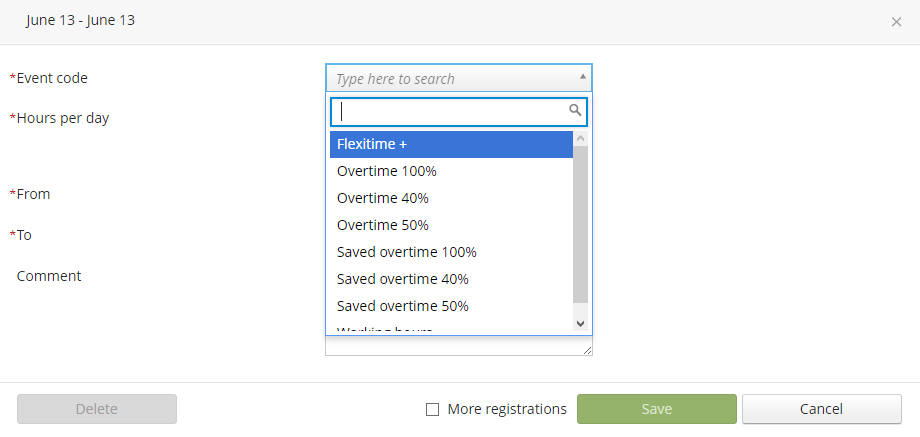Image resolution: width=920 pixels, height=437 pixels.
Task: Pick Saved overtime 50% from list
Action: pyautogui.click(x=451, y=306)
